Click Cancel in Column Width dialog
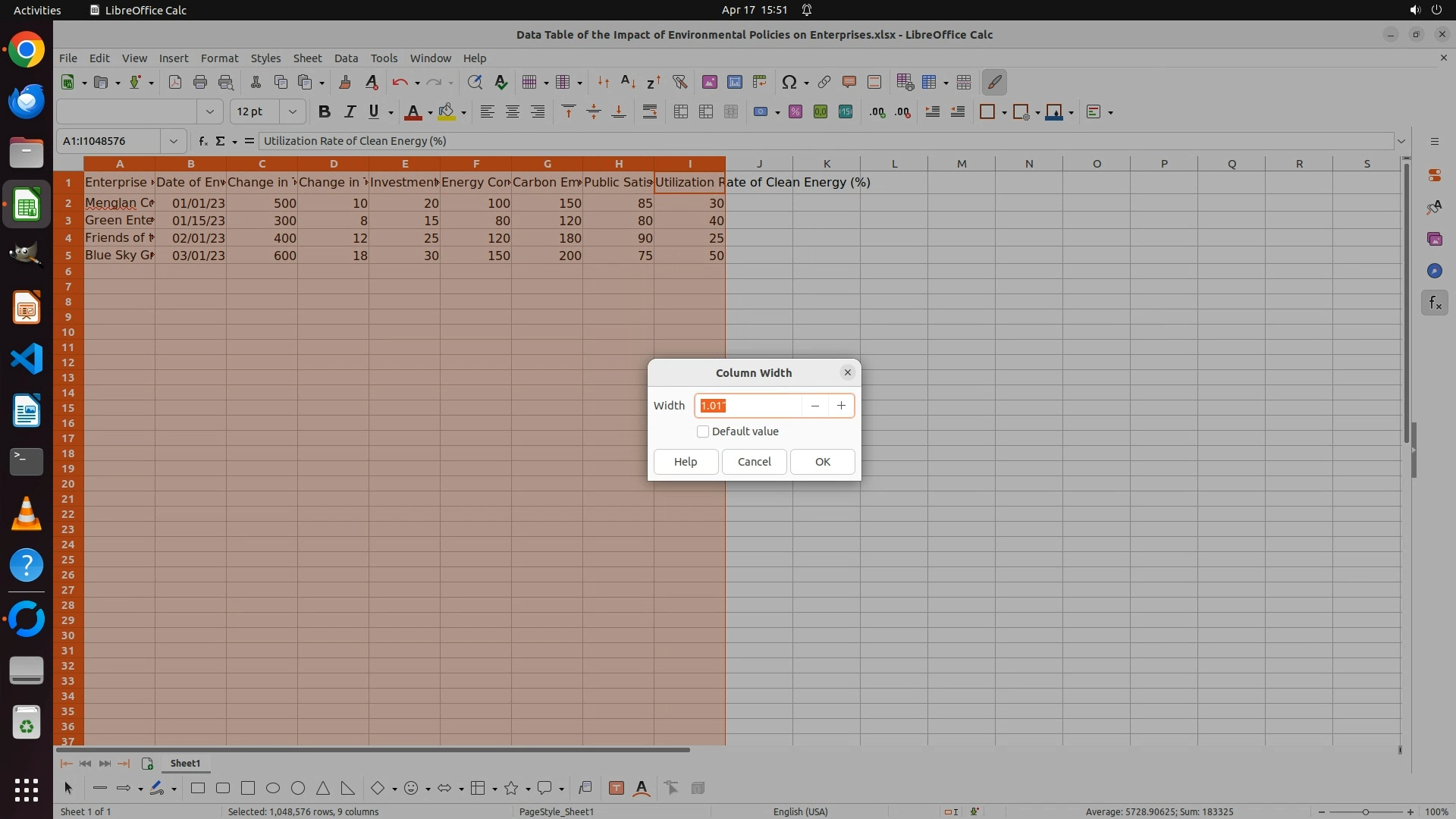The width and height of the screenshot is (1456, 819). (x=754, y=462)
